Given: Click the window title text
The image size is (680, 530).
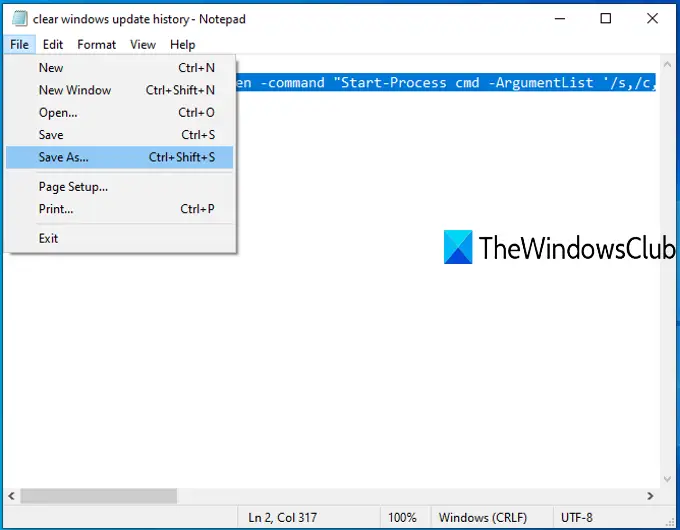Looking at the screenshot, I should (x=139, y=19).
